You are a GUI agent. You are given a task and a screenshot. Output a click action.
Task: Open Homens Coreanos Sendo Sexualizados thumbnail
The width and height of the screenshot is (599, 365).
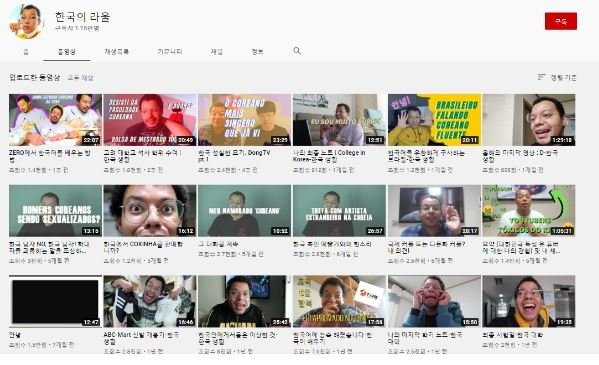point(55,211)
